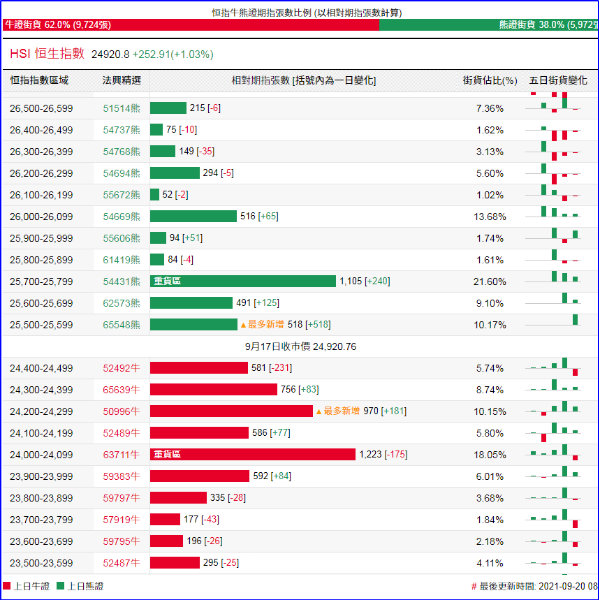This screenshot has height=600, width=599.
Task: Open bear certificate link 61419熊
Action: click(121, 260)
